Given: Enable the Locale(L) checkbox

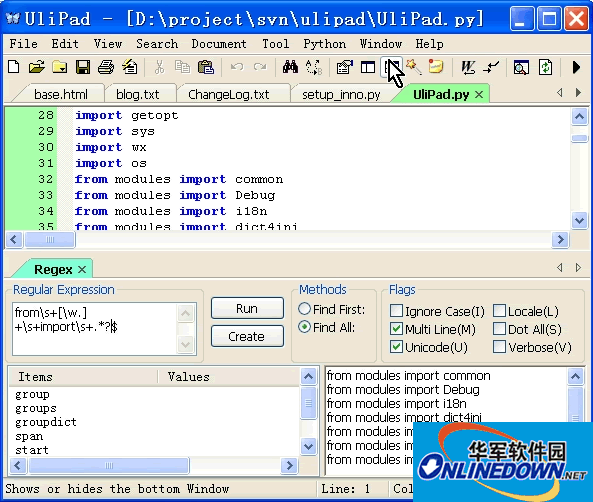Looking at the screenshot, I should 499,311.
